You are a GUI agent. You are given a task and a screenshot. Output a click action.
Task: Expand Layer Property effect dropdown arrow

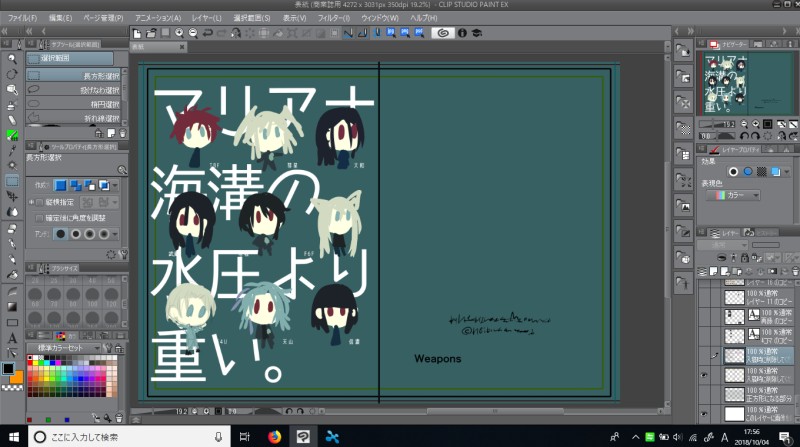pyautogui.click(x=787, y=172)
